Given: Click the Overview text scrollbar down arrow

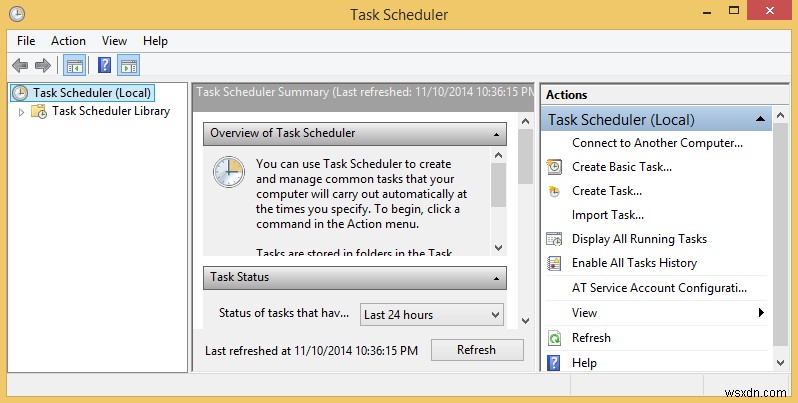Looking at the screenshot, I should [498, 246].
